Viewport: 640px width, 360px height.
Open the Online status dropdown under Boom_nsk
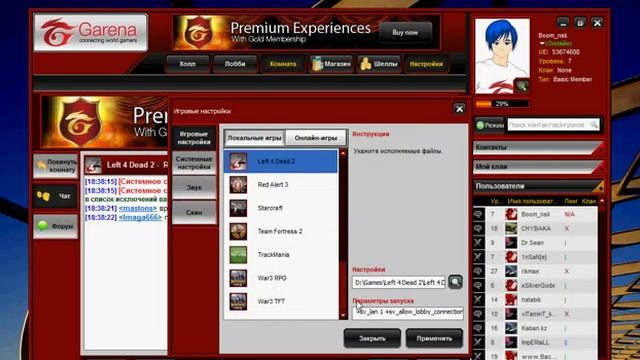pos(556,43)
